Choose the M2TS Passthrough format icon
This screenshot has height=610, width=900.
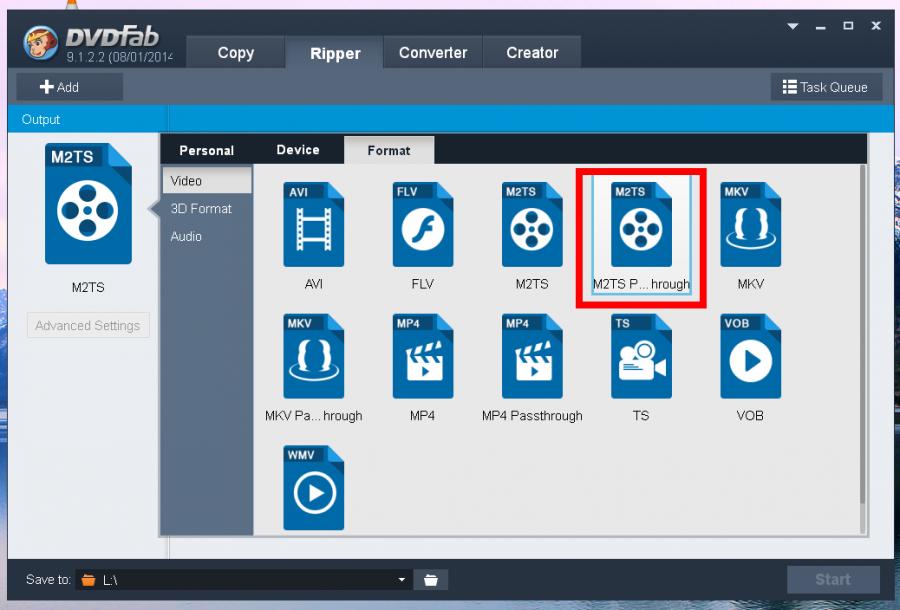pyautogui.click(x=641, y=224)
